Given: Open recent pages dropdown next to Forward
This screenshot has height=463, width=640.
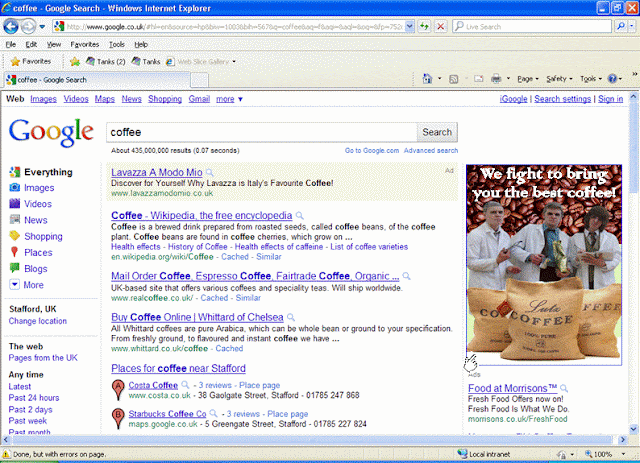Looking at the screenshot, I should [x=42, y=27].
